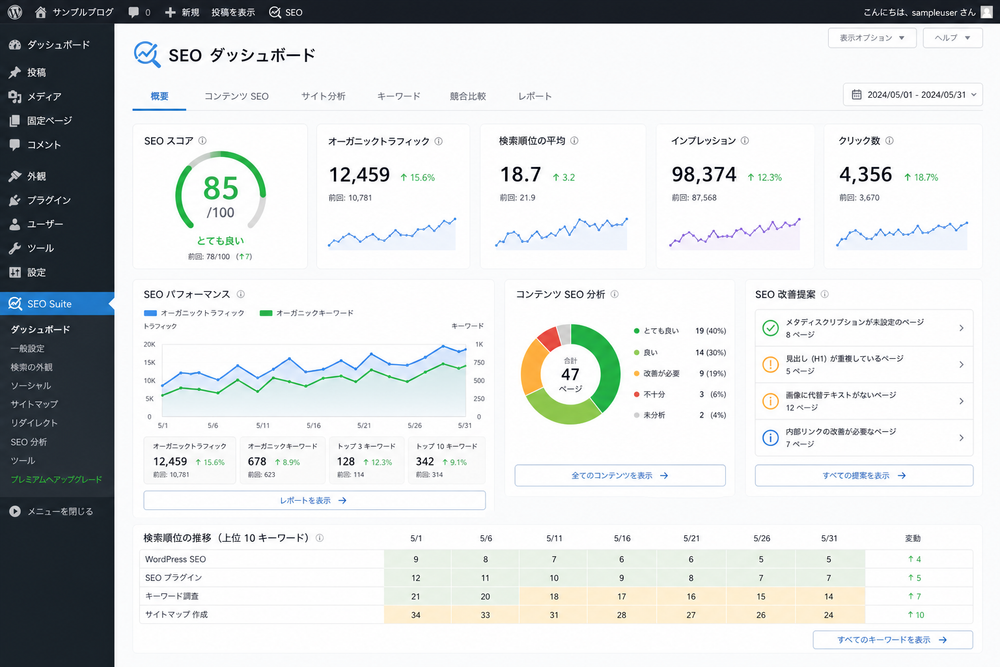Open the date range chevron 2024/05/01 - 2024/05/31
Image resolution: width=1000 pixels, height=667 pixels.
[974, 94]
